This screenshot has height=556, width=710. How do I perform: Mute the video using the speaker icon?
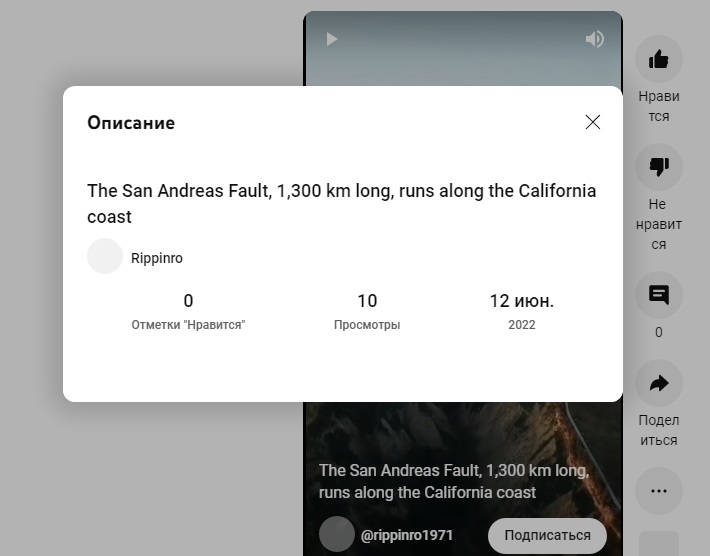(595, 39)
